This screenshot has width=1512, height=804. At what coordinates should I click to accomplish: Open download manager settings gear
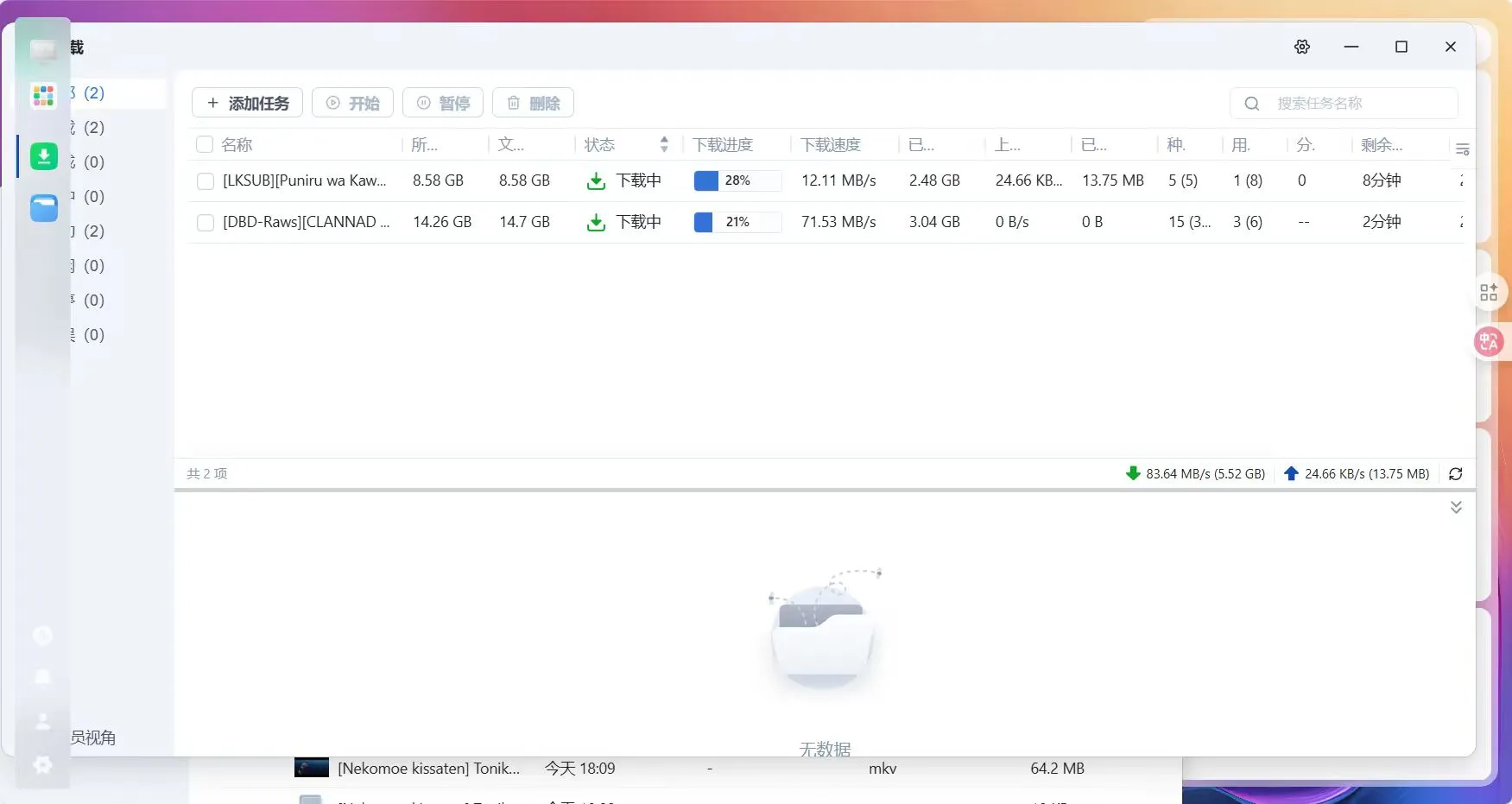click(1302, 47)
